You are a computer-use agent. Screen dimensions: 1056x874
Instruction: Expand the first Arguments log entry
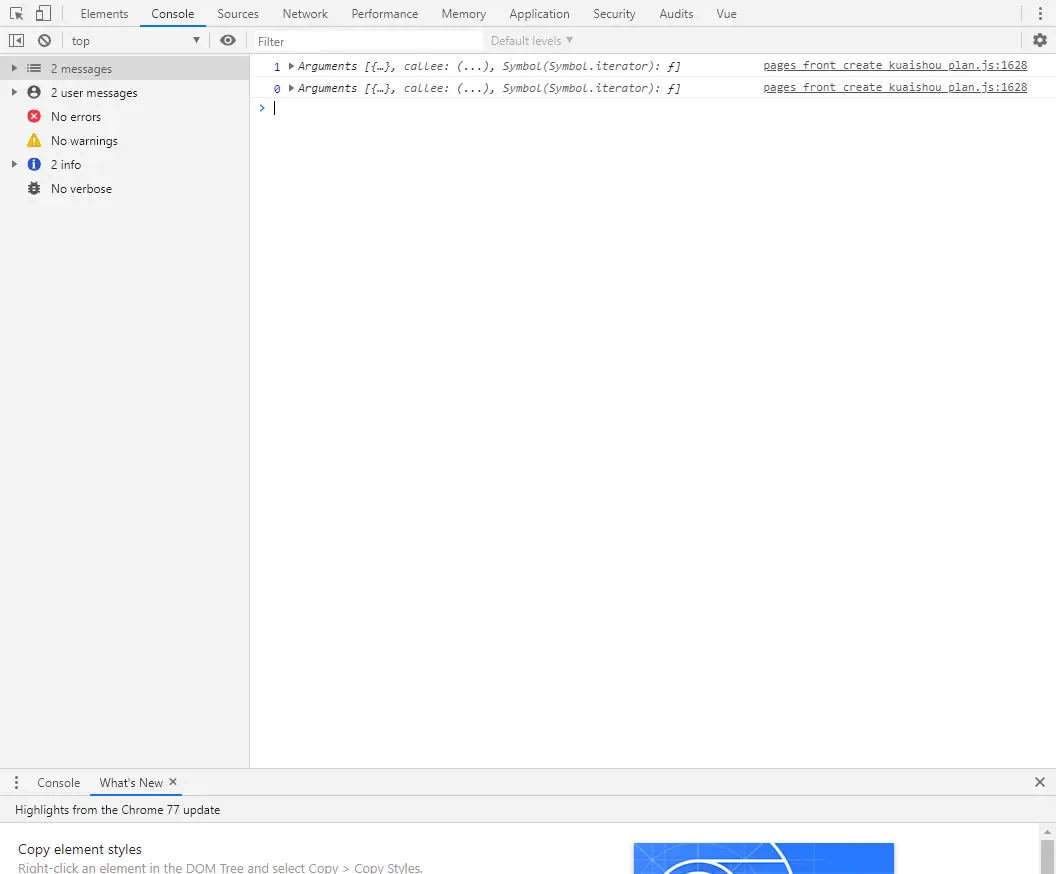[x=290, y=66]
